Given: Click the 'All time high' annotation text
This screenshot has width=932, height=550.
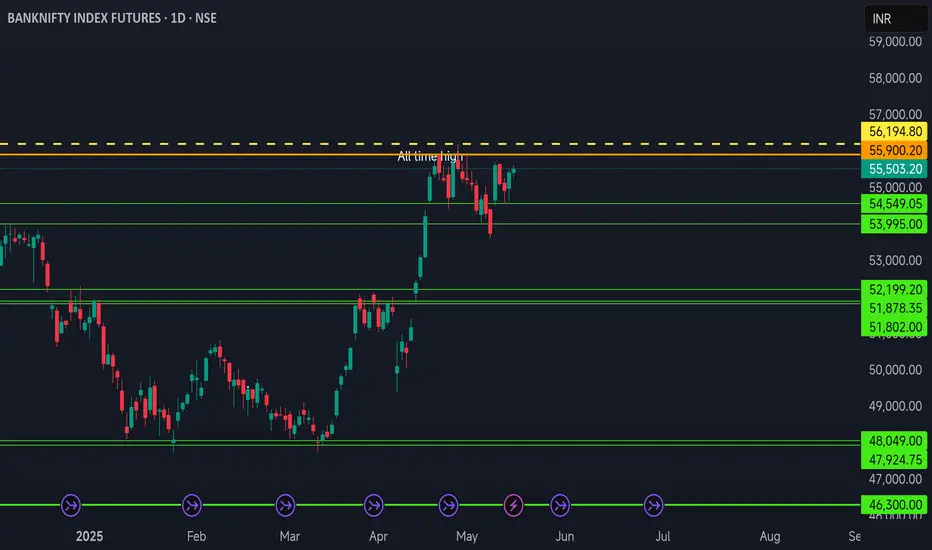Looking at the screenshot, I should point(430,156).
